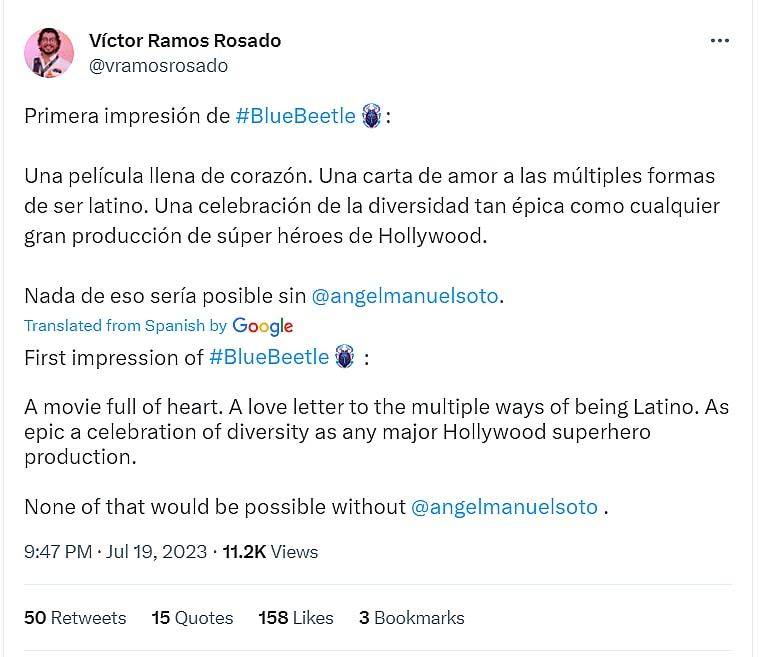Show the 158 Likes list

coord(296,618)
